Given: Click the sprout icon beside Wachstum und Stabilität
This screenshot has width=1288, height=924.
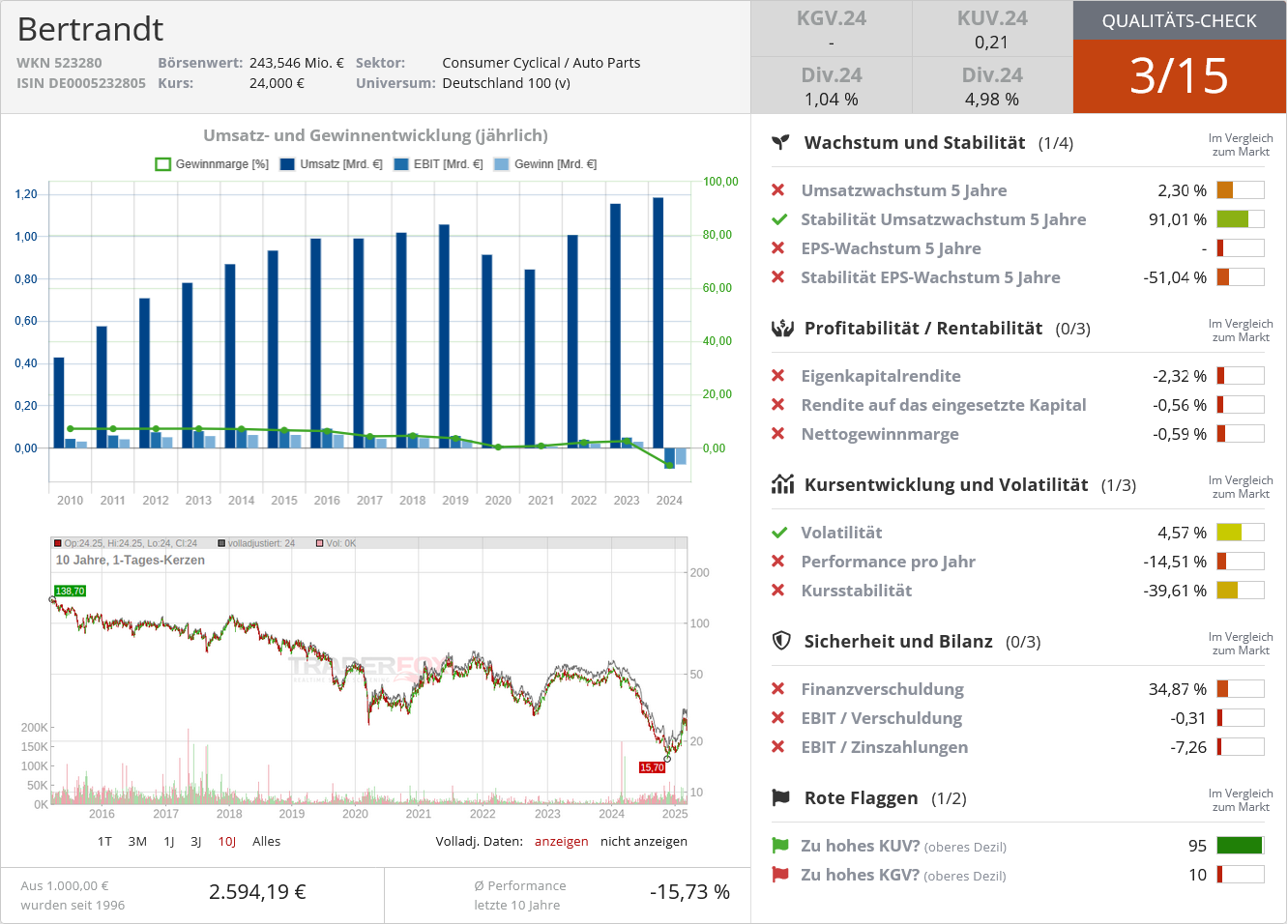Looking at the screenshot, I should pos(780,142).
